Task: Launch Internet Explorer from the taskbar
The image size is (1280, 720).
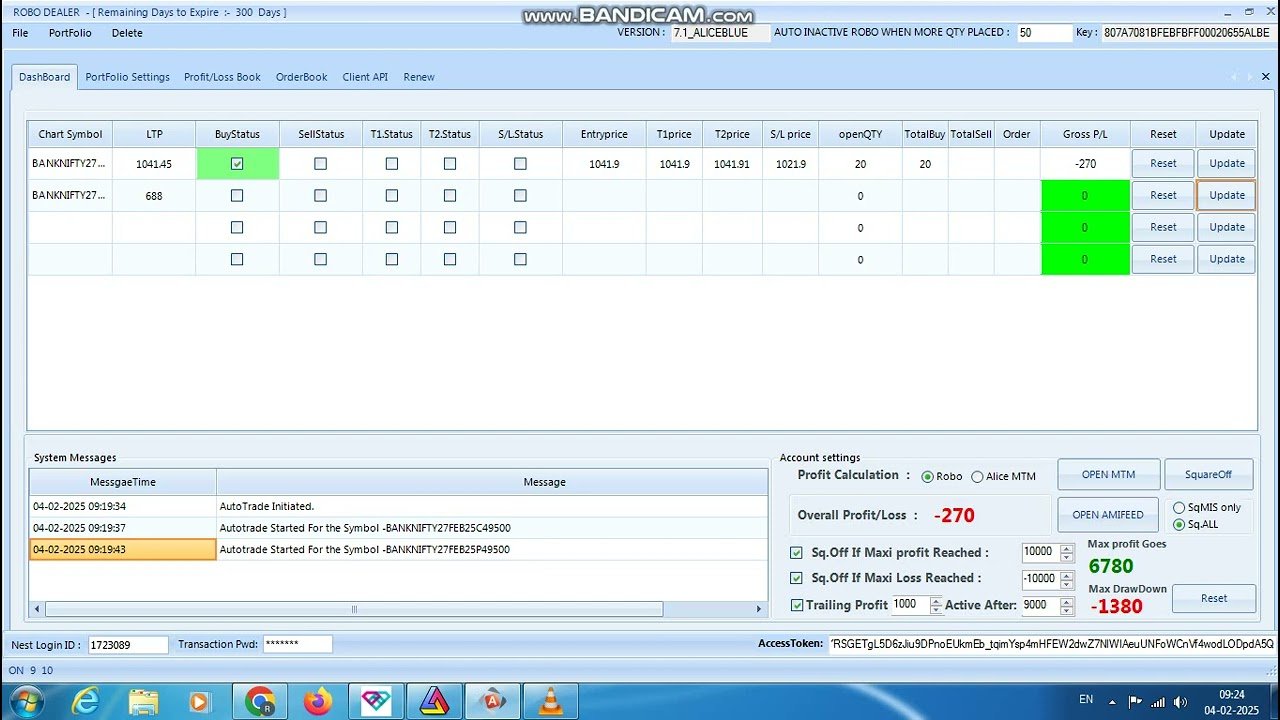Action: 87,702
